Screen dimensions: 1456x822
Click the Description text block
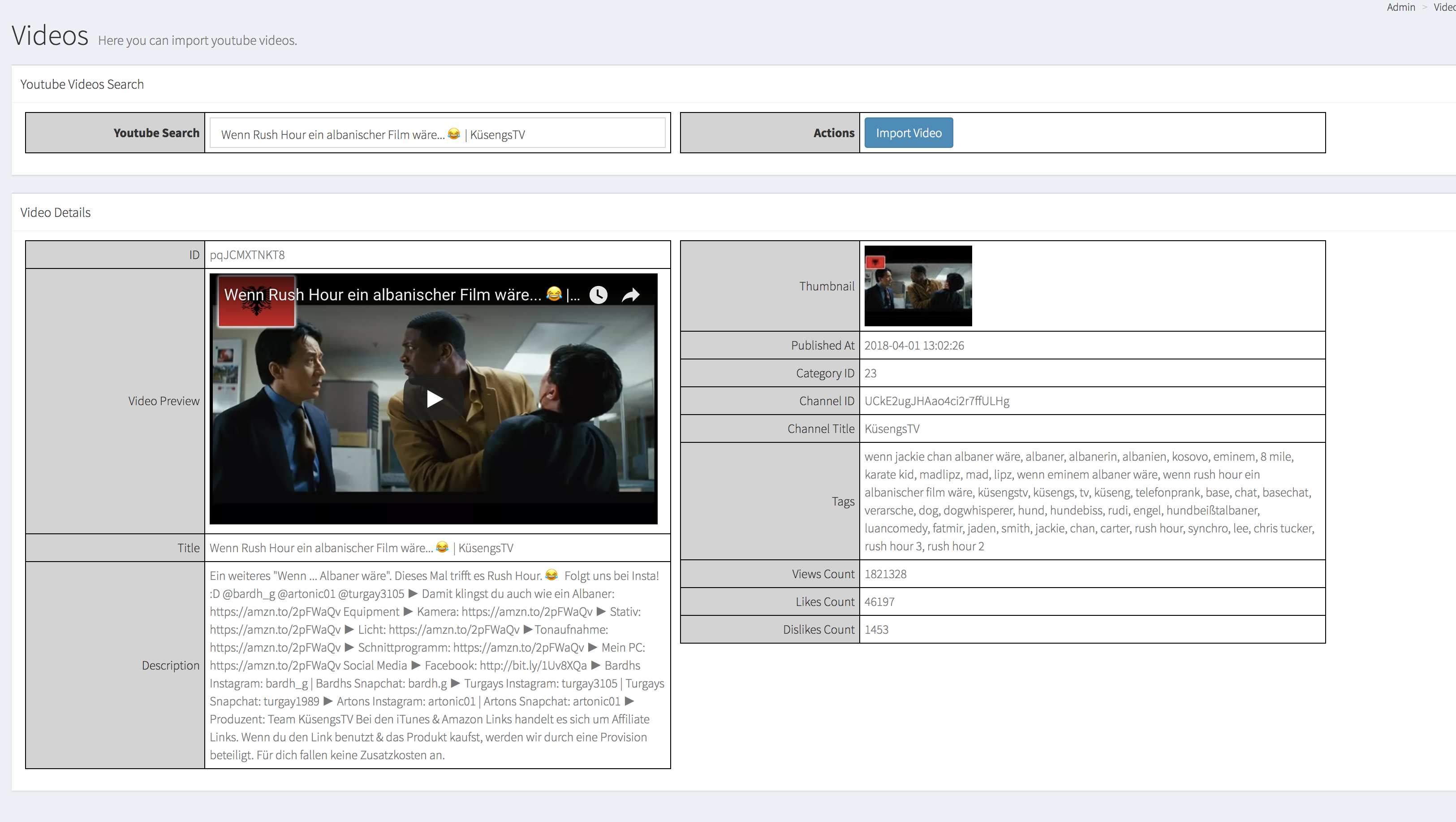tap(437, 665)
